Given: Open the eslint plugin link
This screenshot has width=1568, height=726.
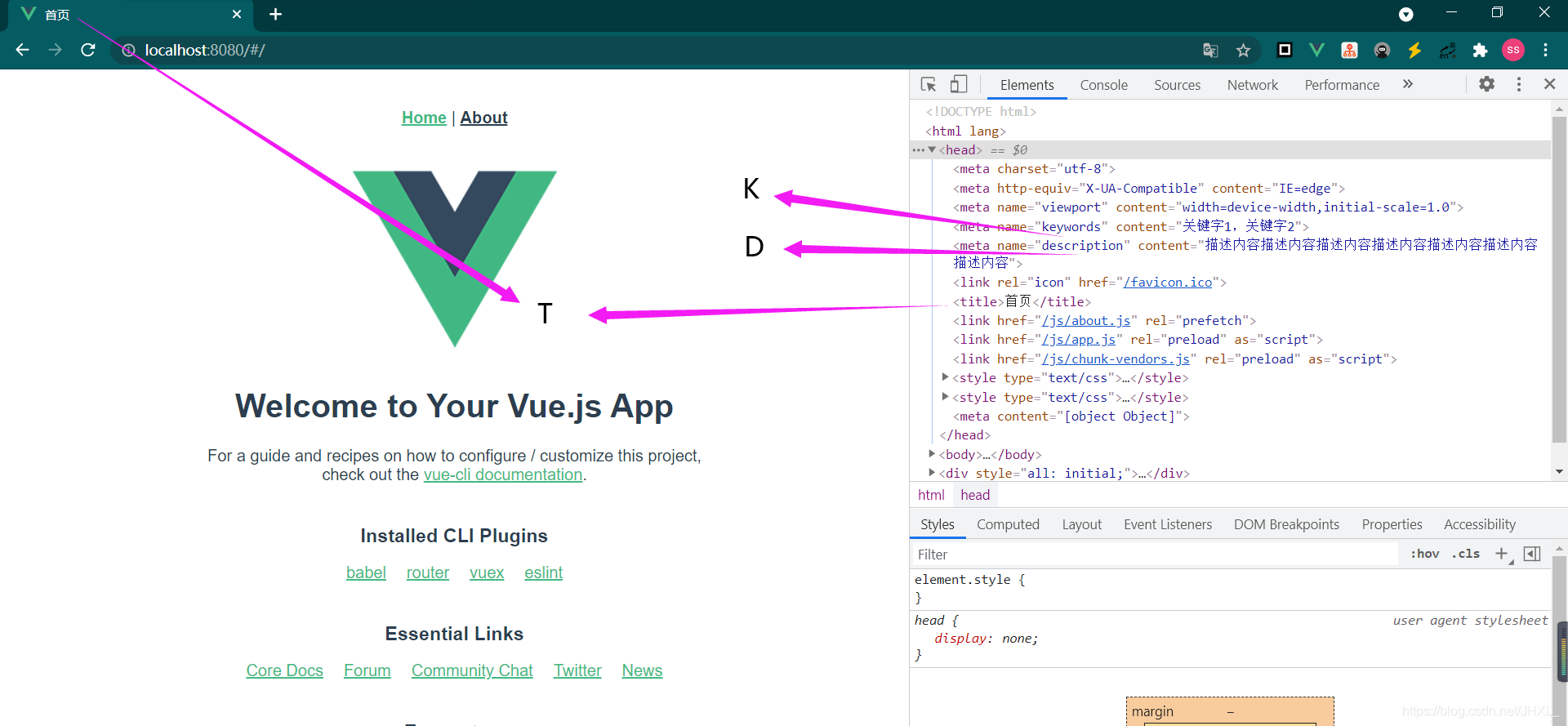Looking at the screenshot, I should pos(544,572).
